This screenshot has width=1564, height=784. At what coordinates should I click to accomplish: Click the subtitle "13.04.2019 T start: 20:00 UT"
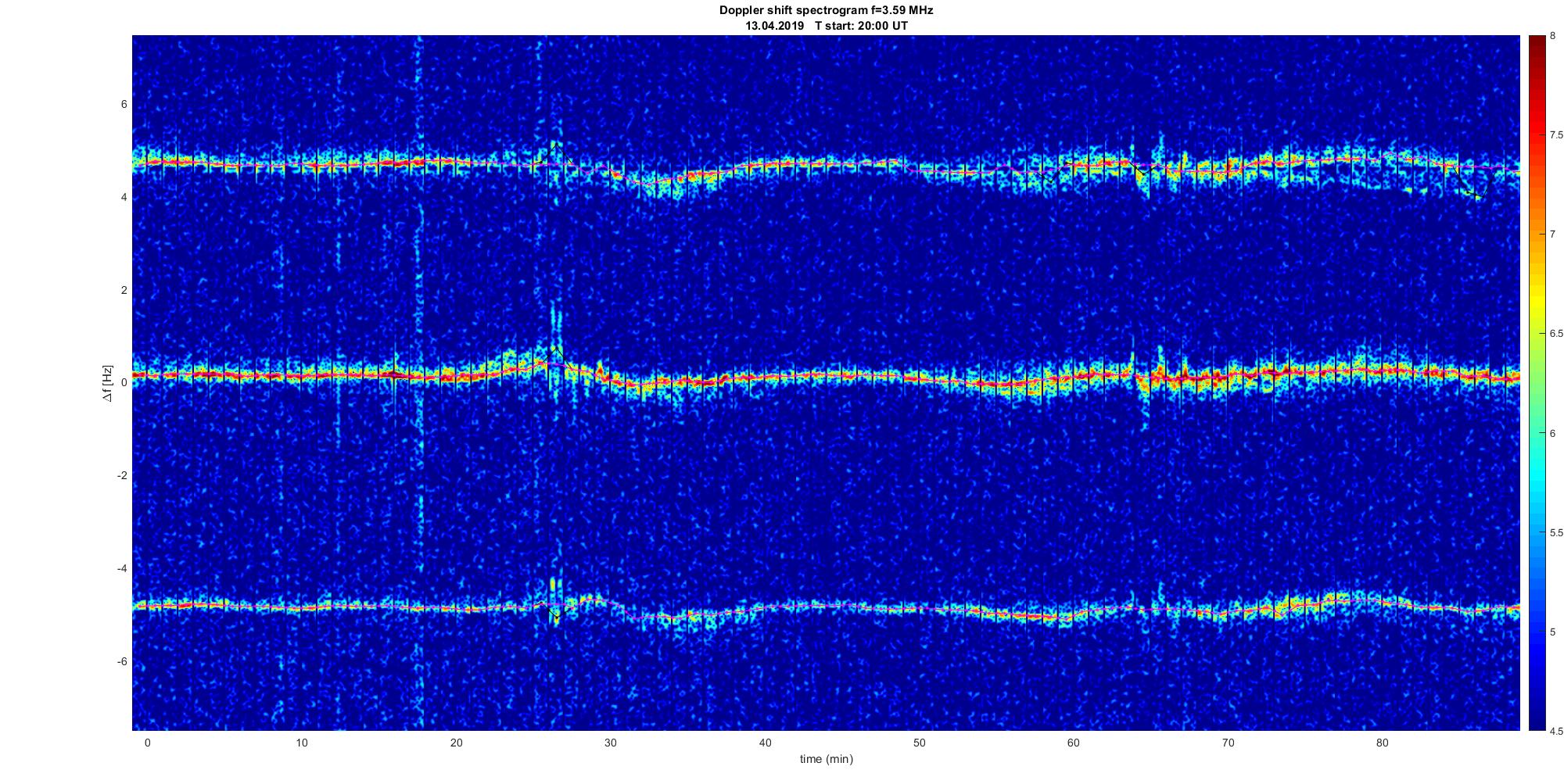click(x=826, y=26)
